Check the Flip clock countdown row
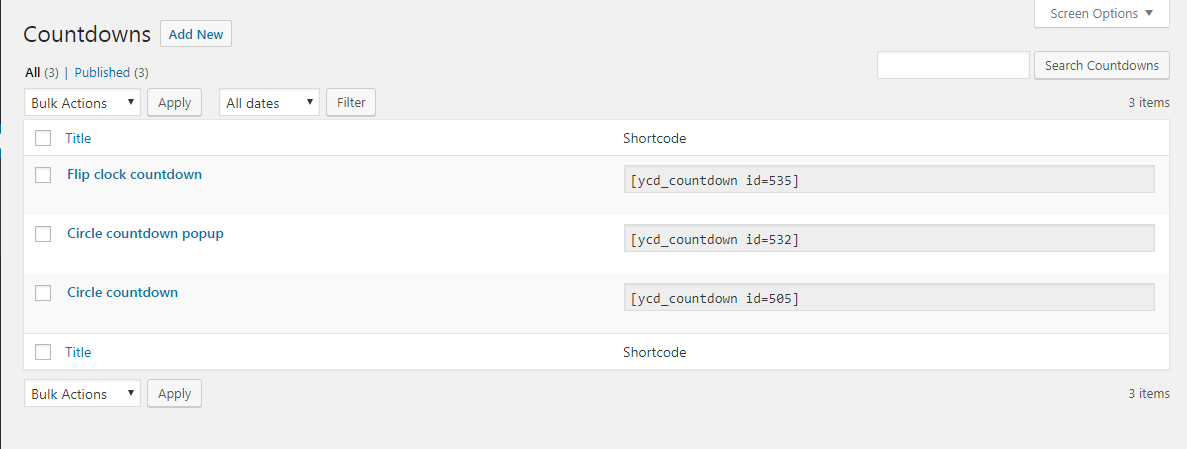 click(43, 175)
